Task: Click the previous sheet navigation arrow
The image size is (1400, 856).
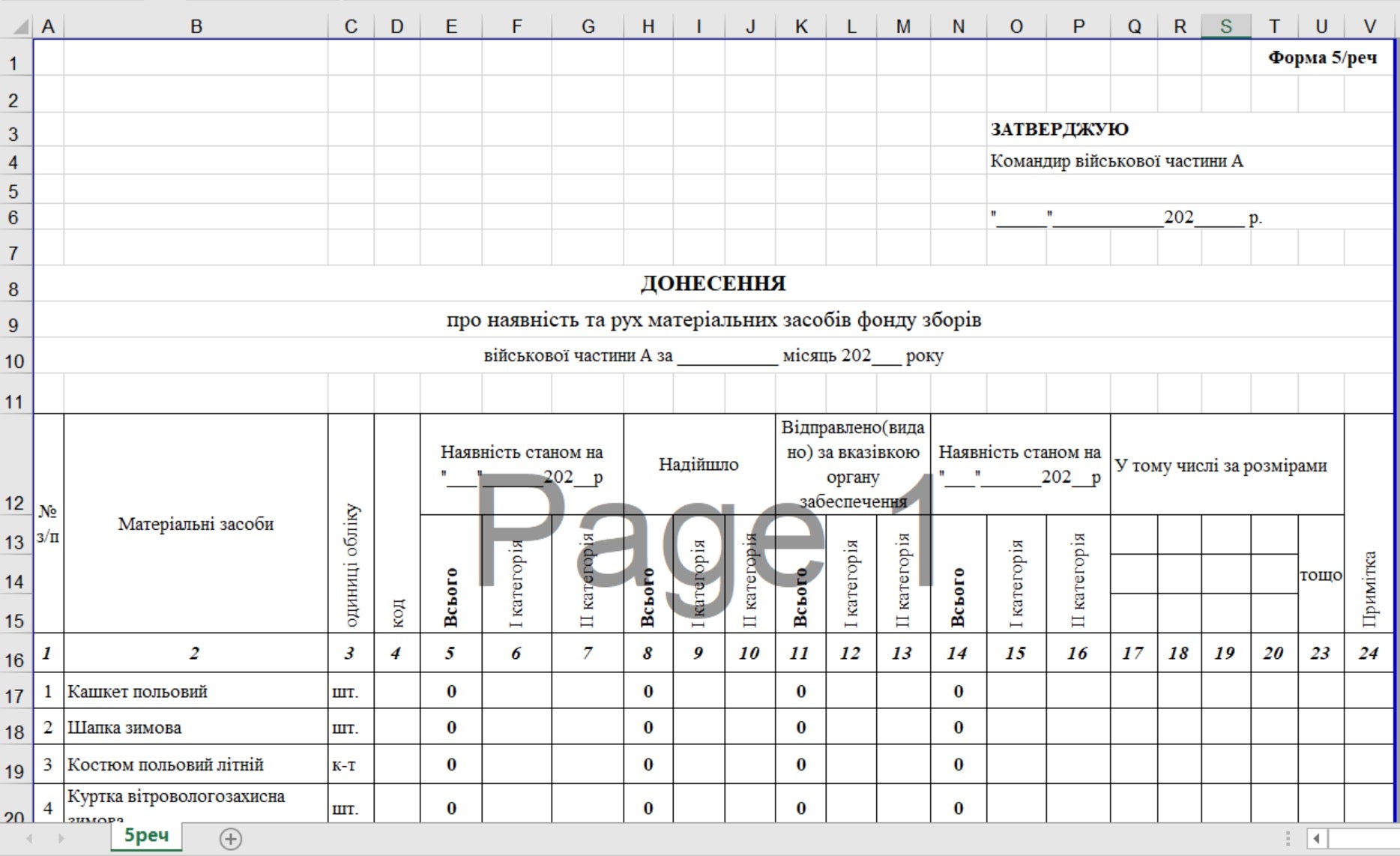Action: tap(29, 838)
